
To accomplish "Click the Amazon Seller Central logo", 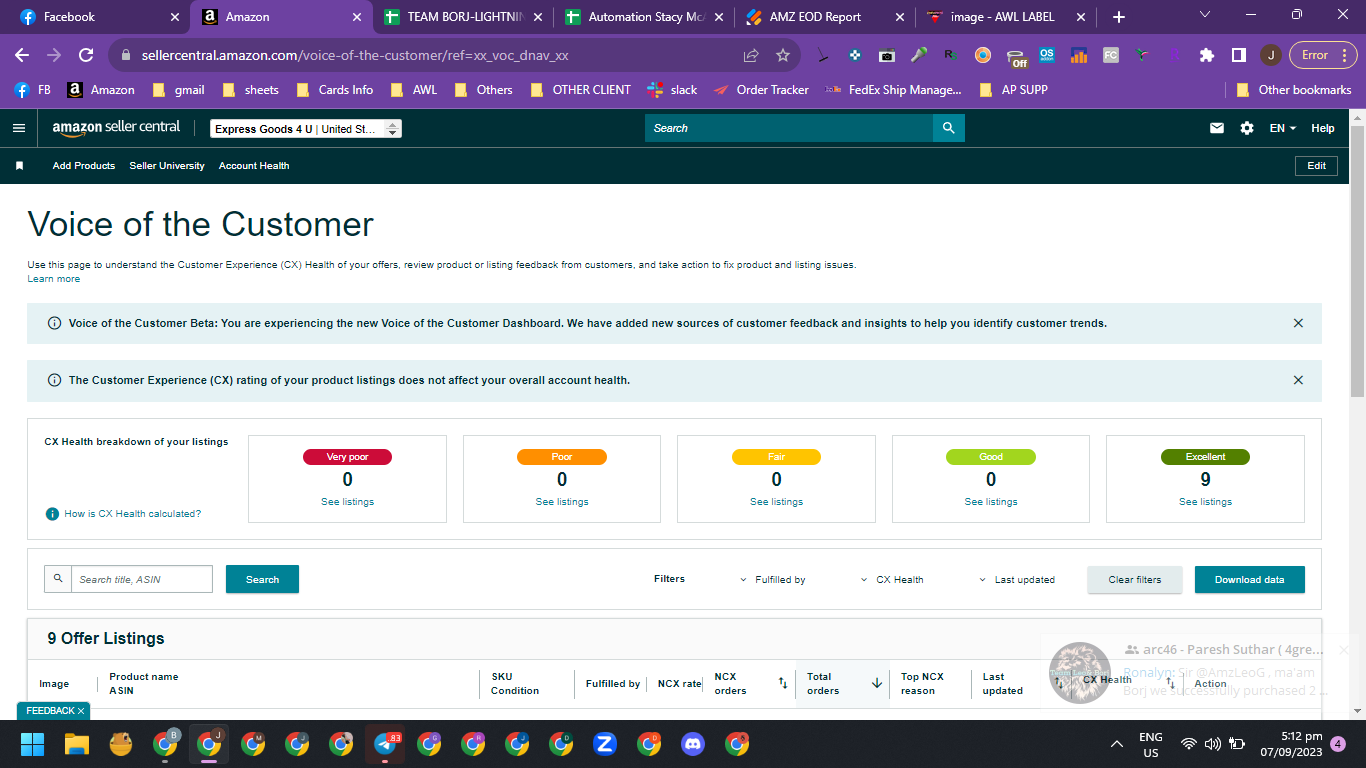I will coord(116,128).
